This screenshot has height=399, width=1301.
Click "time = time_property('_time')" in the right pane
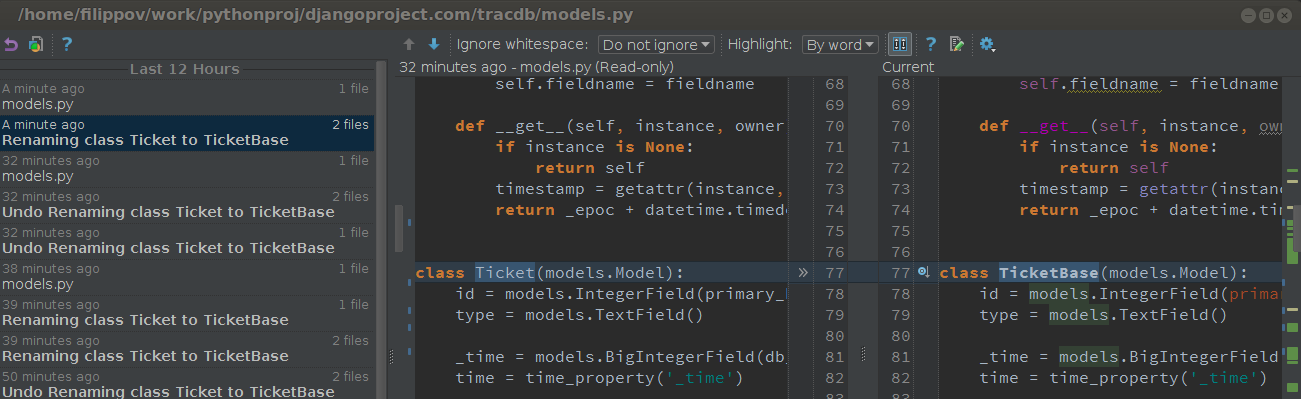click(x=1123, y=378)
